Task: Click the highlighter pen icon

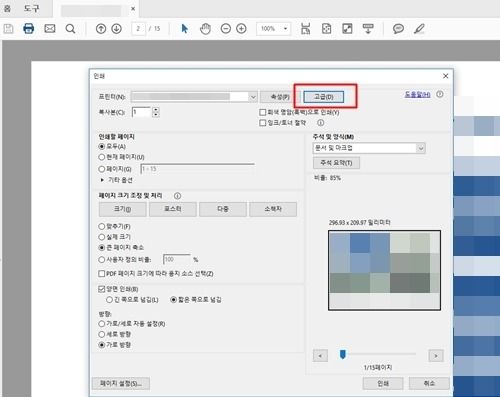Action: point(419,29)
